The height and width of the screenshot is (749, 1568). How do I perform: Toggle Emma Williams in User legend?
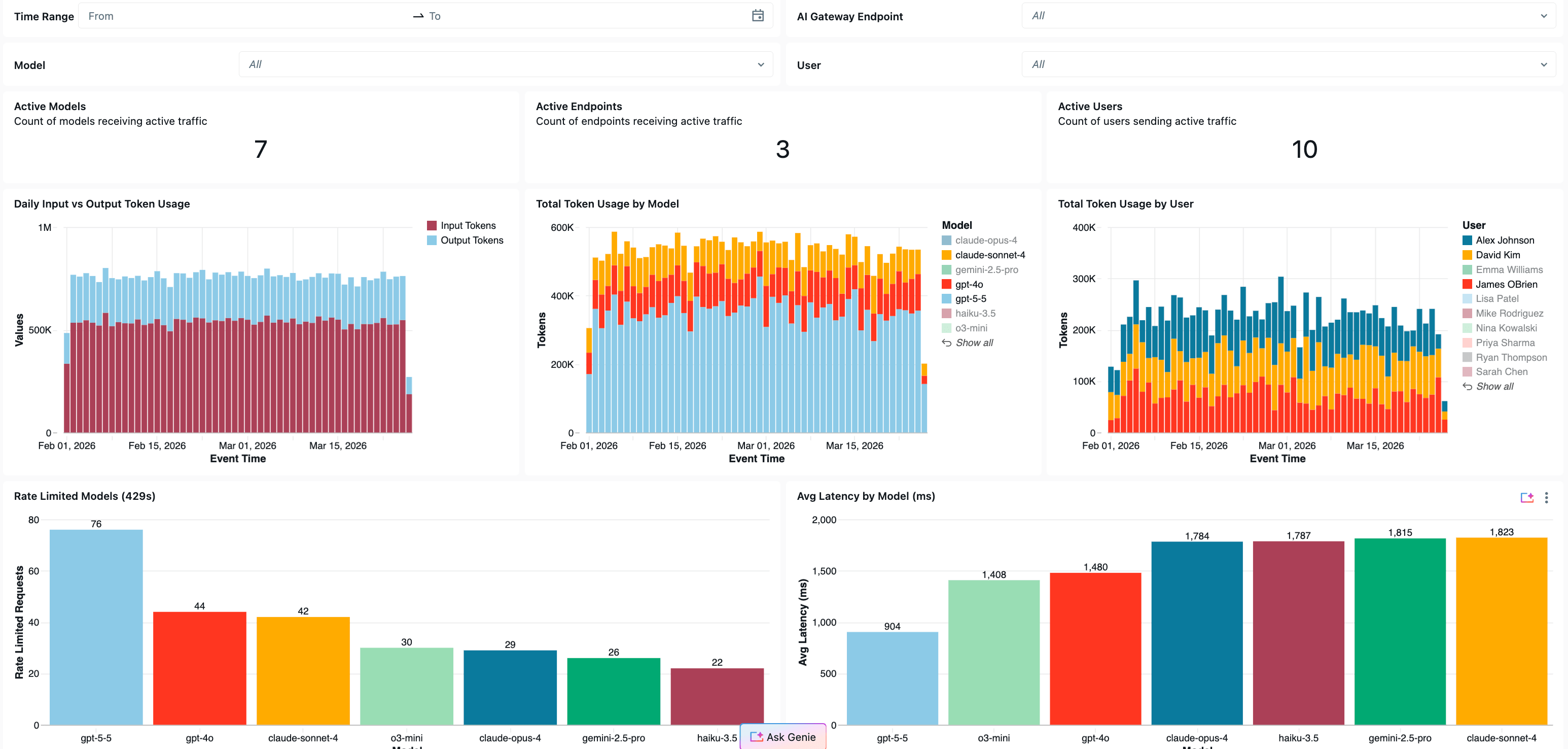pos(1508,270)
